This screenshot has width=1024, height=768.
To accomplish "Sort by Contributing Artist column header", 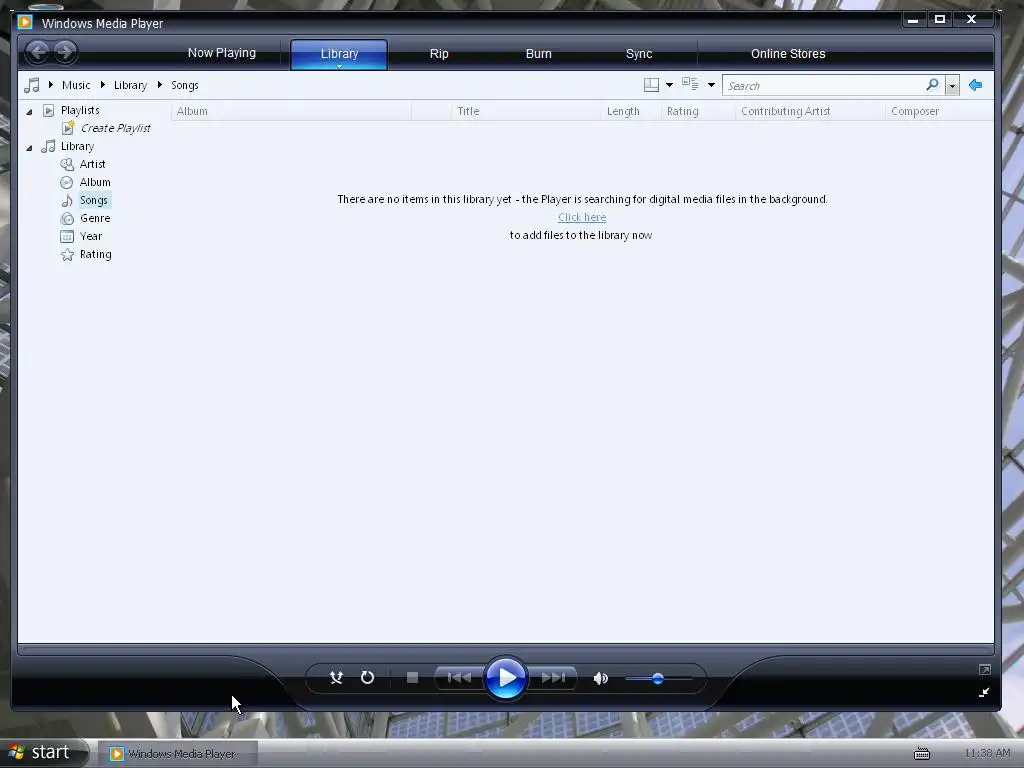I will click(x=810, y=111).
